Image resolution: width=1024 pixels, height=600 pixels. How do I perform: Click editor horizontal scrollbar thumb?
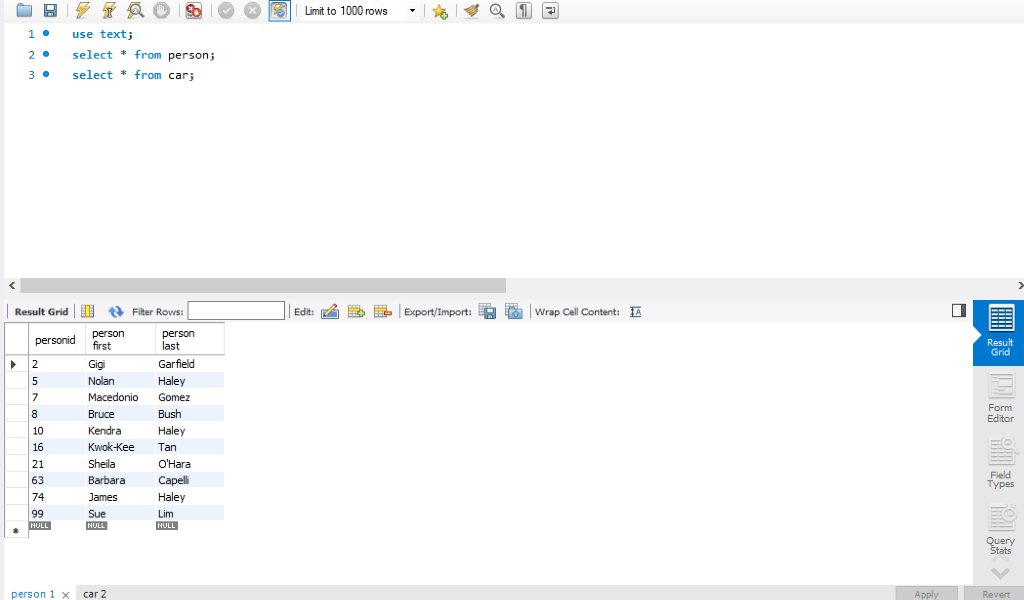(263, 285)
